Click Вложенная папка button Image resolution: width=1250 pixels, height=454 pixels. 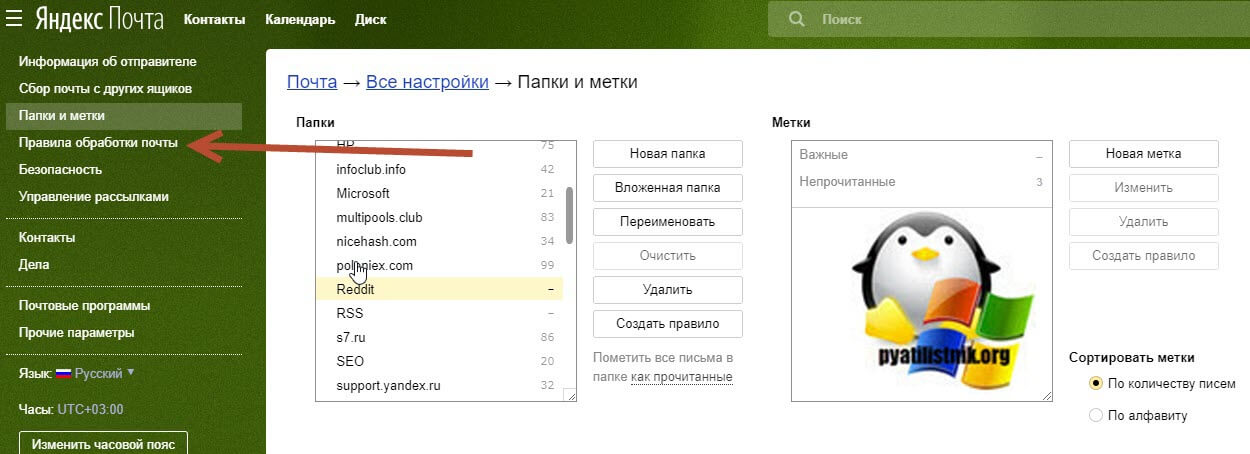coord(668,188)
